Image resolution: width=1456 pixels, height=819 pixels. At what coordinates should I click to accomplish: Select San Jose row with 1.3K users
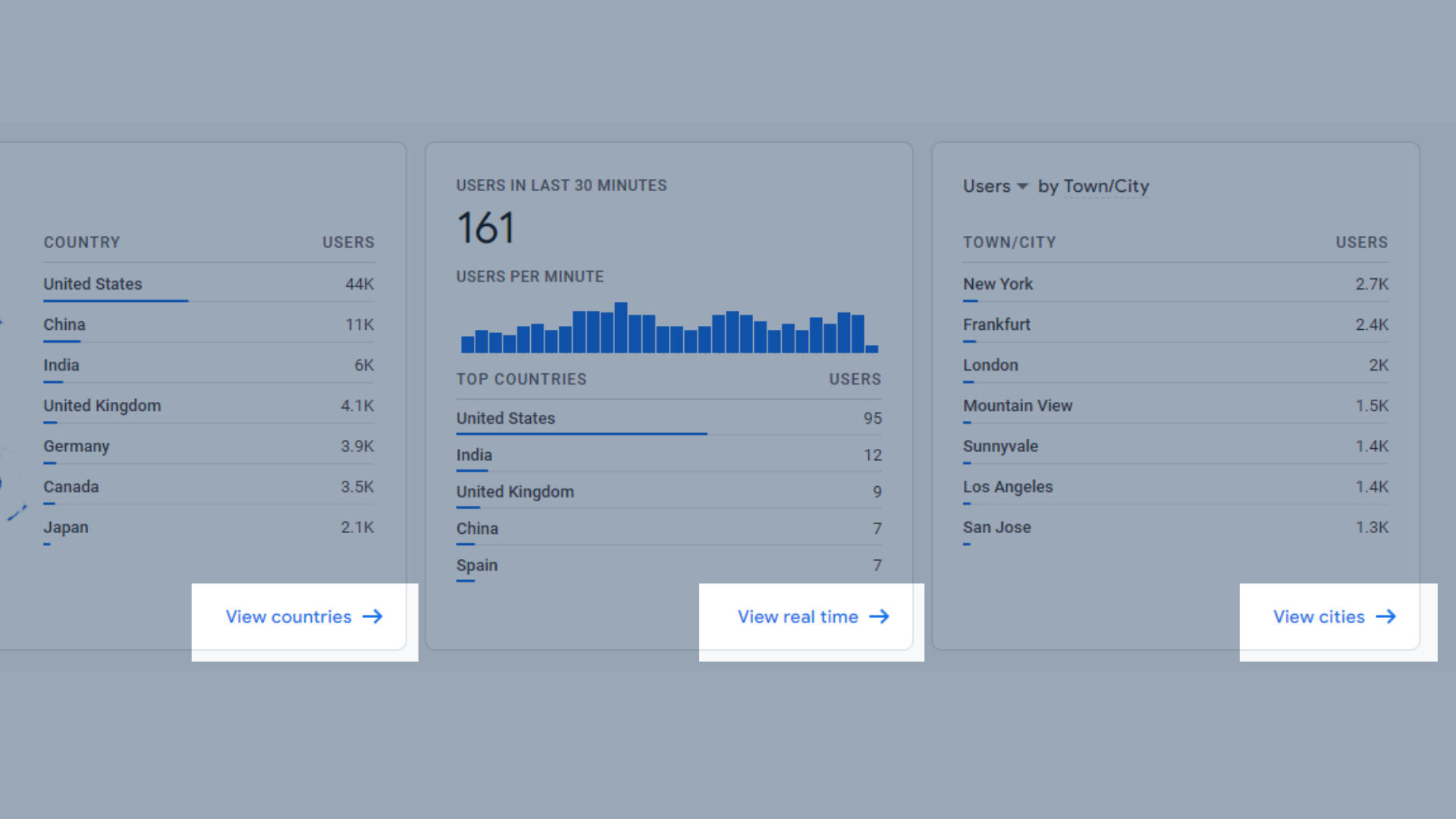point(996,527)
